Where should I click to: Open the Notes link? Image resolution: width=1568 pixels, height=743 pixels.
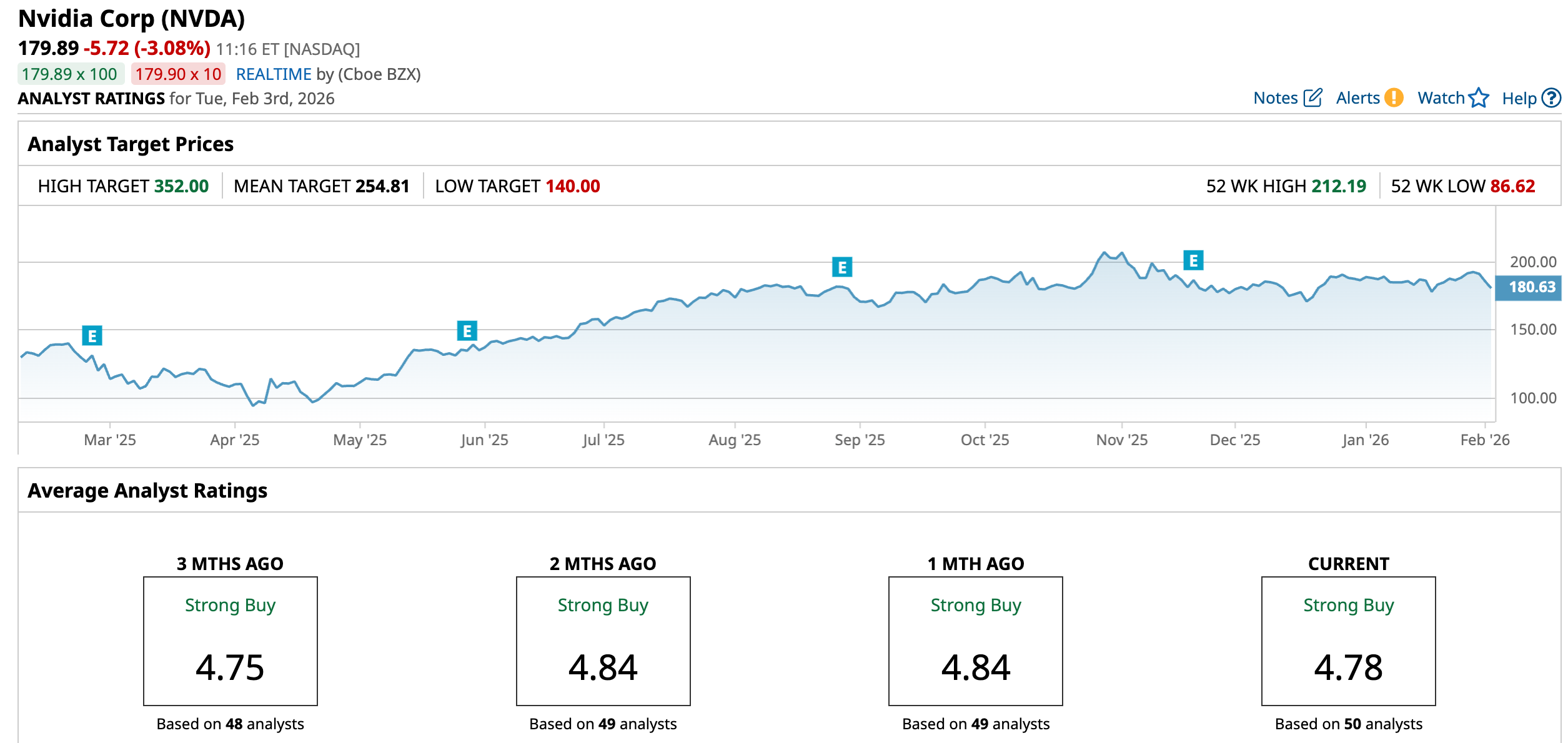pyautogui.click(x=1275, y=98)
